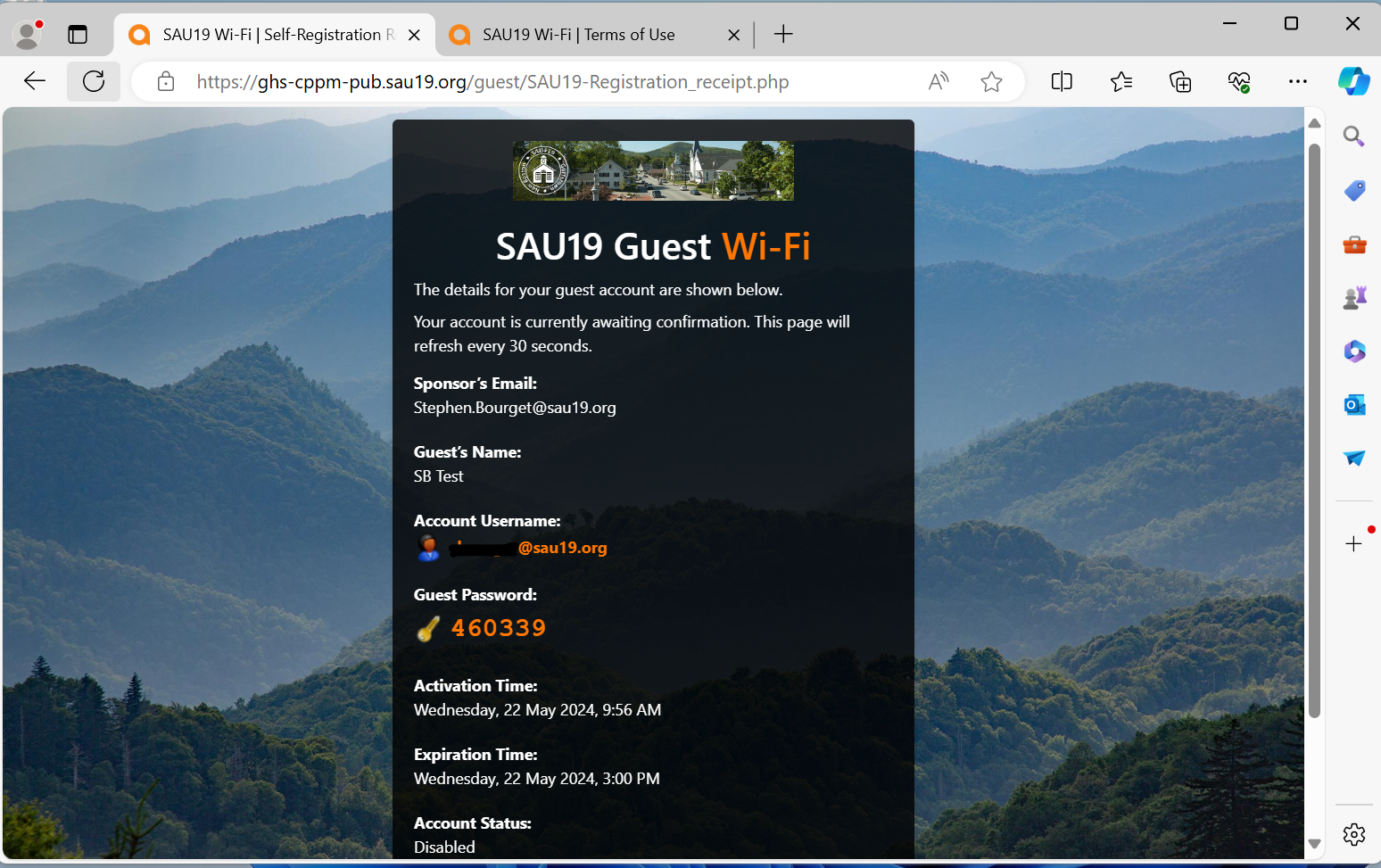This screenshot has width=1381, height=868.
Task: Open a new browser tab
Action: pyautogui.click(x=783, y=35)
